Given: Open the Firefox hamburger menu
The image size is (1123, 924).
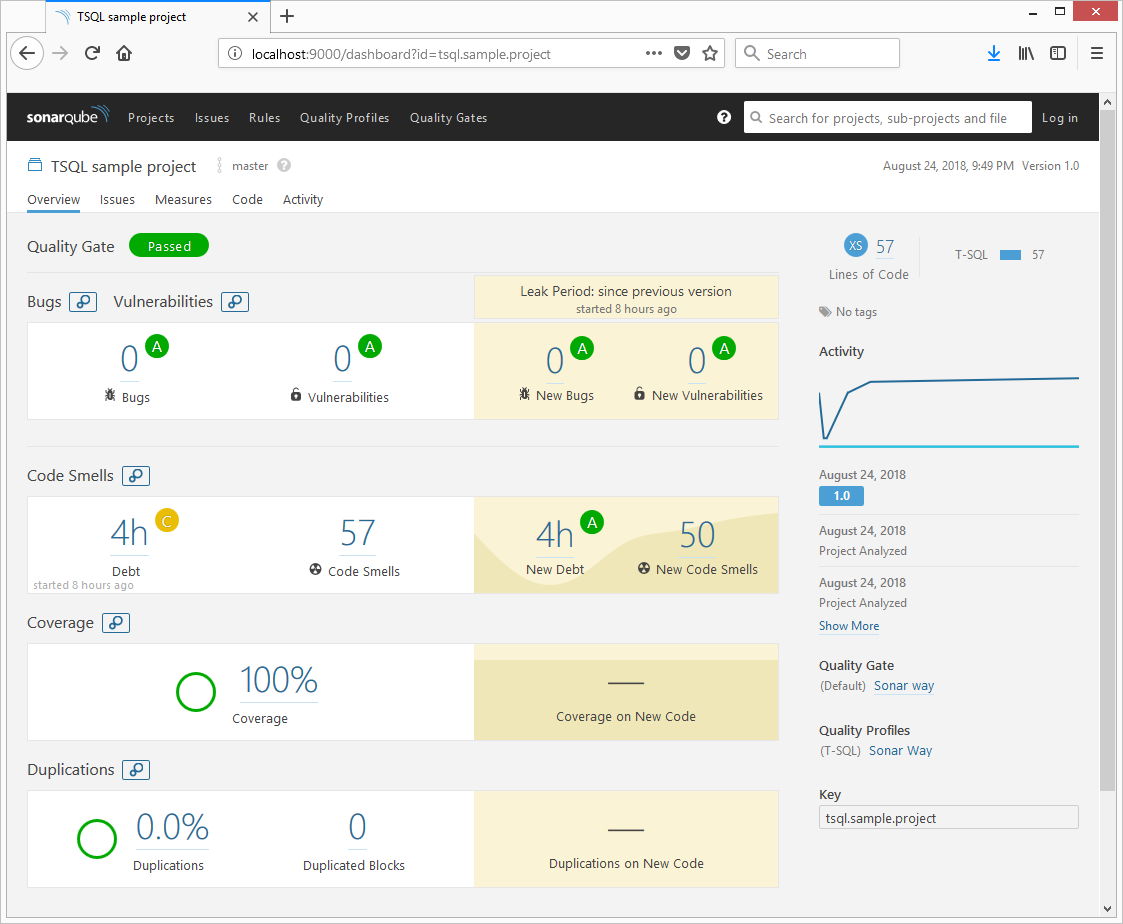Looking at the screenshot, I should (x=1097, y=54).
